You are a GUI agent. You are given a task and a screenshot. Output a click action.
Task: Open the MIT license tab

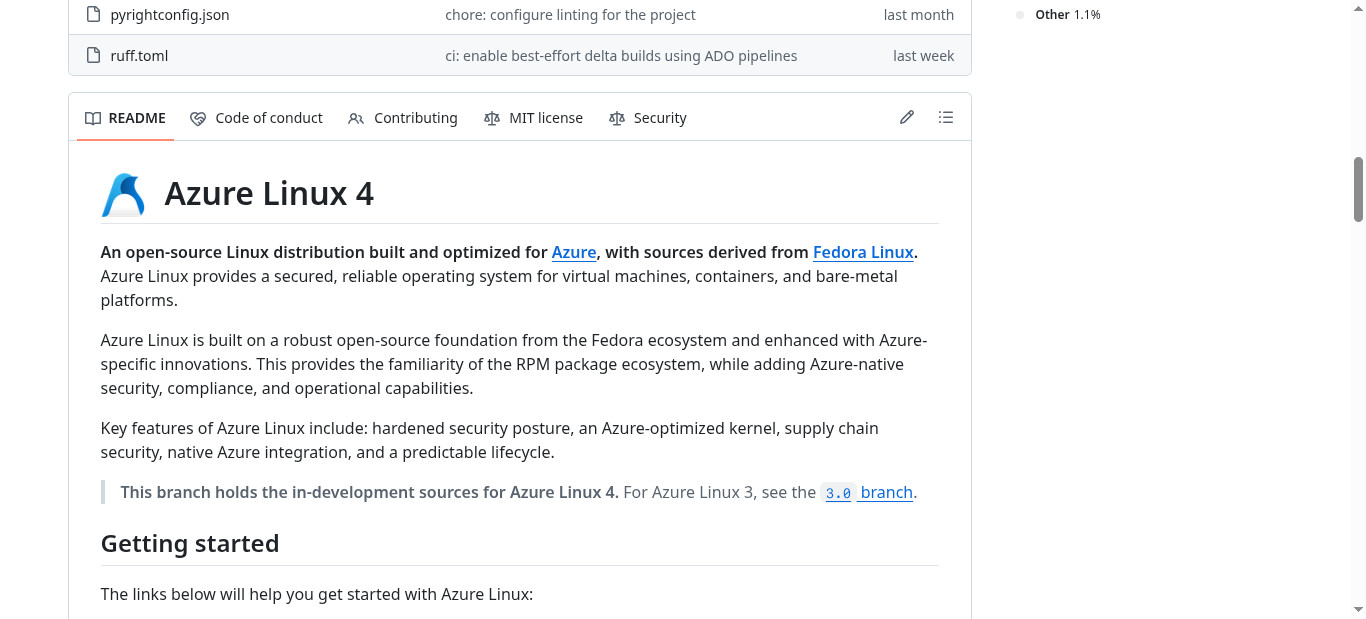pos(533,118)
